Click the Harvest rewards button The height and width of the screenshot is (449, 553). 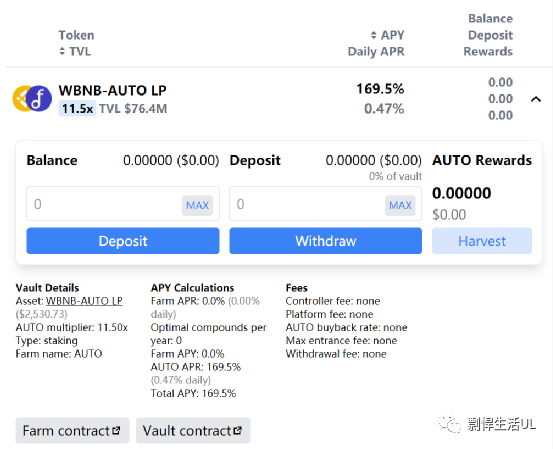pyautogui.click(x=482, y=241)
